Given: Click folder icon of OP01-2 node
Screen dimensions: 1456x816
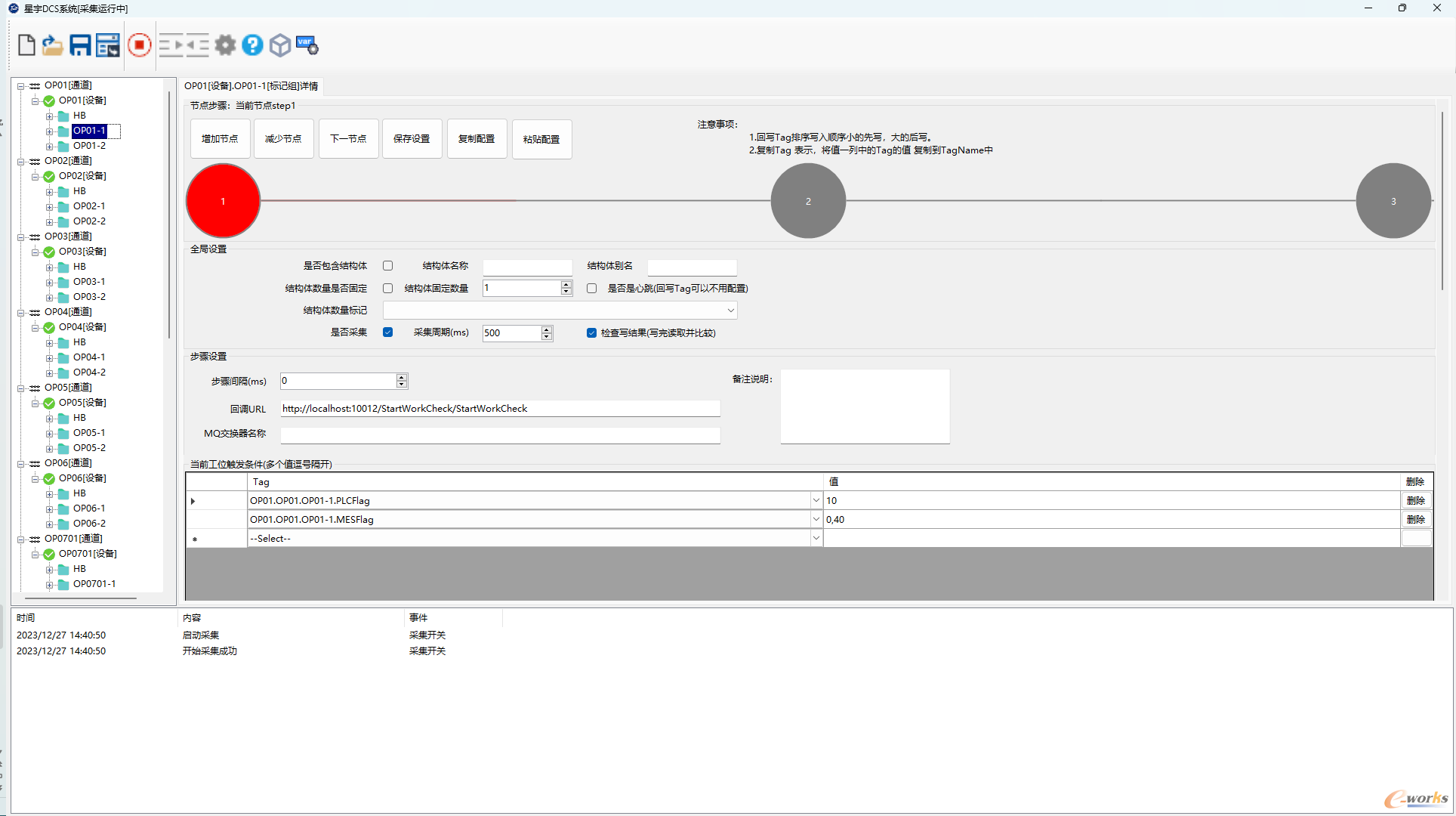Looking at the screenshot, I should pyautogui.click(x=63, y=146).
